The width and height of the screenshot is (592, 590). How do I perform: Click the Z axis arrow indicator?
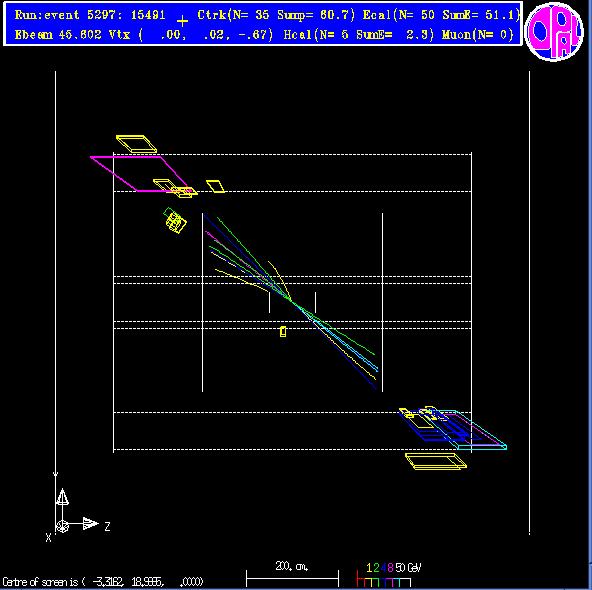tap(91, 524)
